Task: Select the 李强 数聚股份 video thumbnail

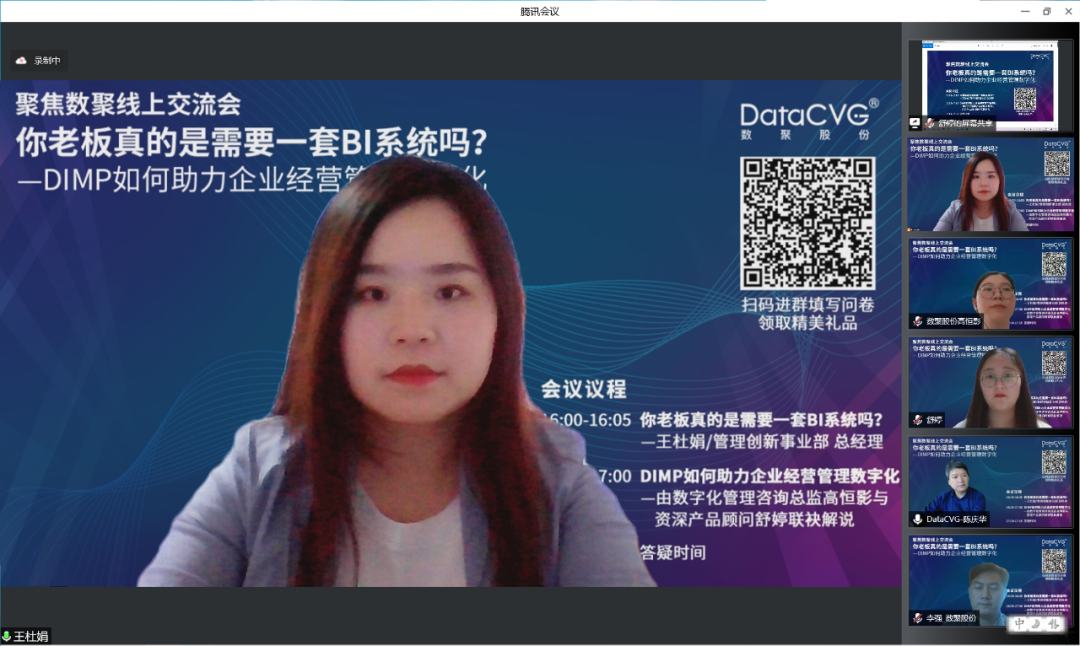Action: pyautogui.click(x=990, y=581)
